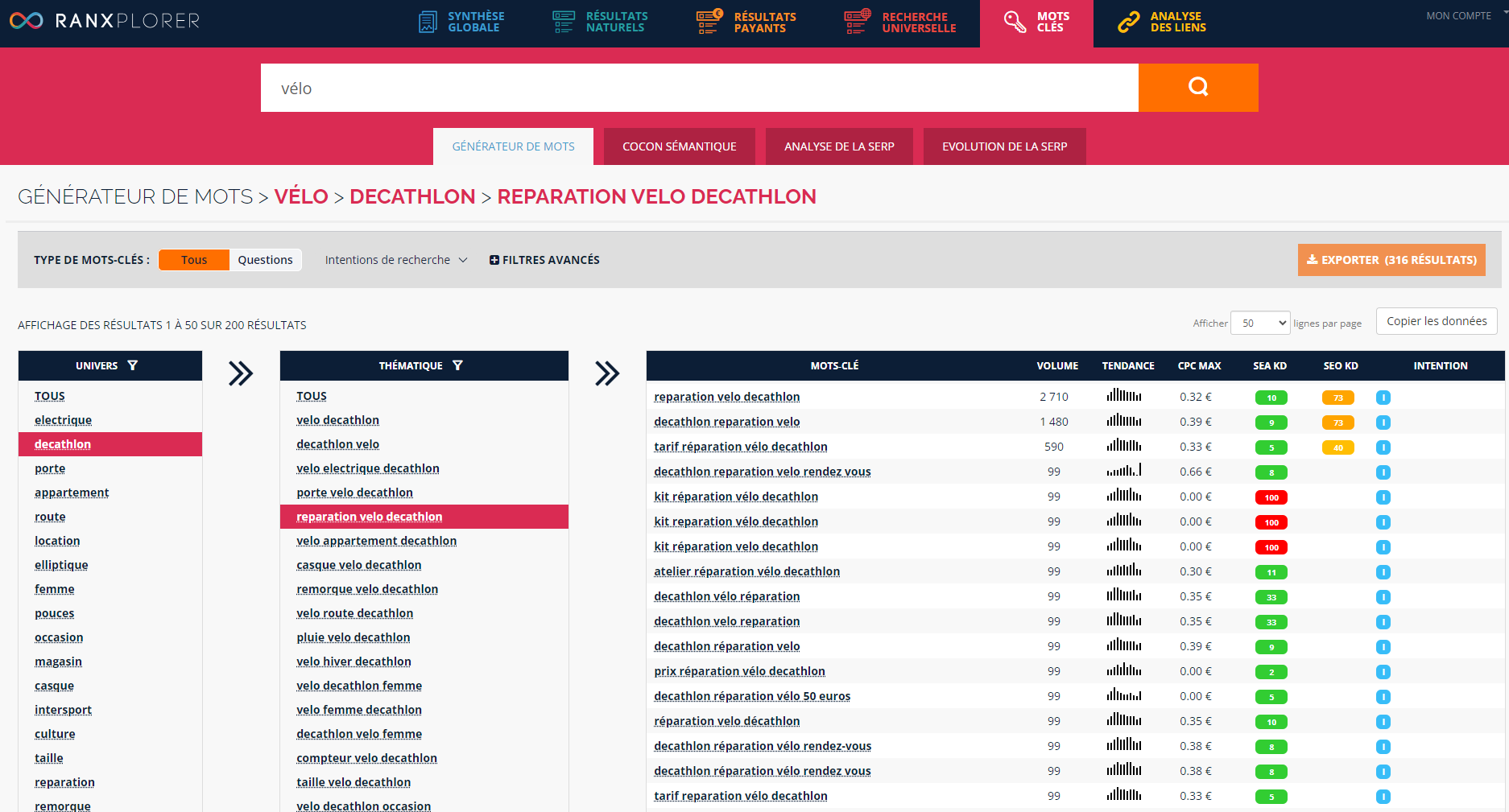The width and height of the screenshot is (1509, 812).
Task: Open keyword reparation velo decathlon
Action: click(727, 397)
